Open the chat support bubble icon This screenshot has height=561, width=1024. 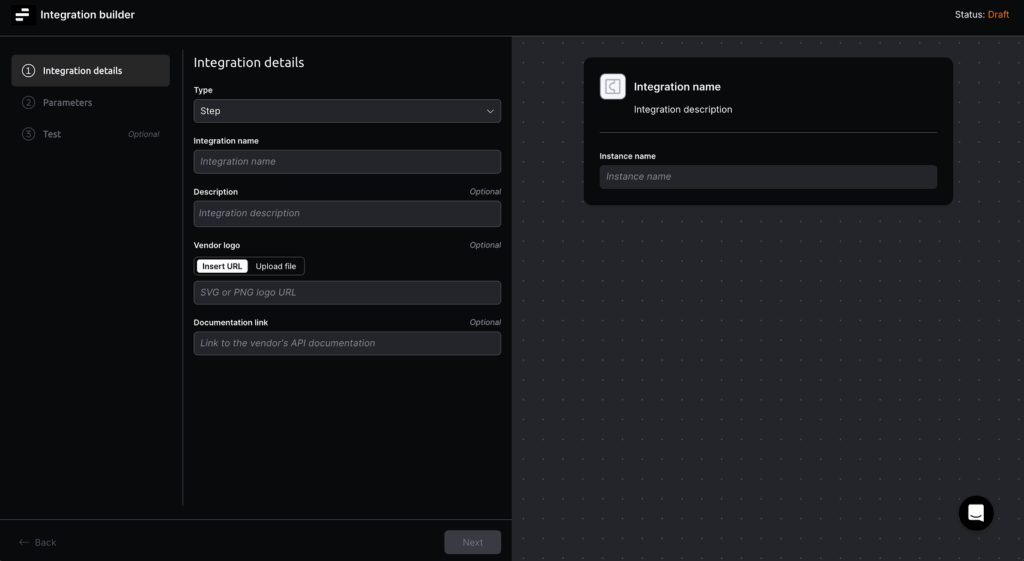tap(975, 513)
